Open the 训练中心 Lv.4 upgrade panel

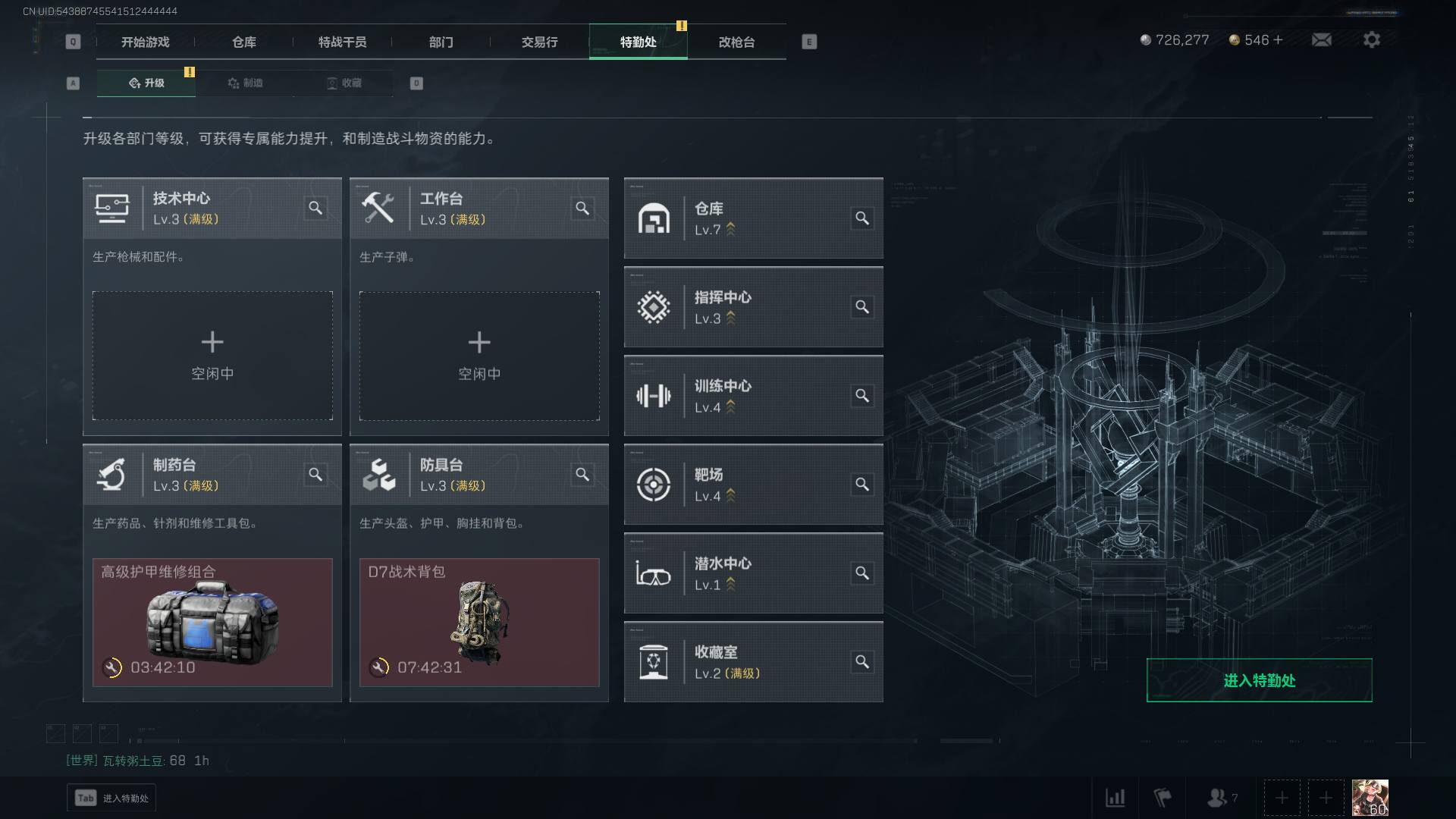pos(754,396)
